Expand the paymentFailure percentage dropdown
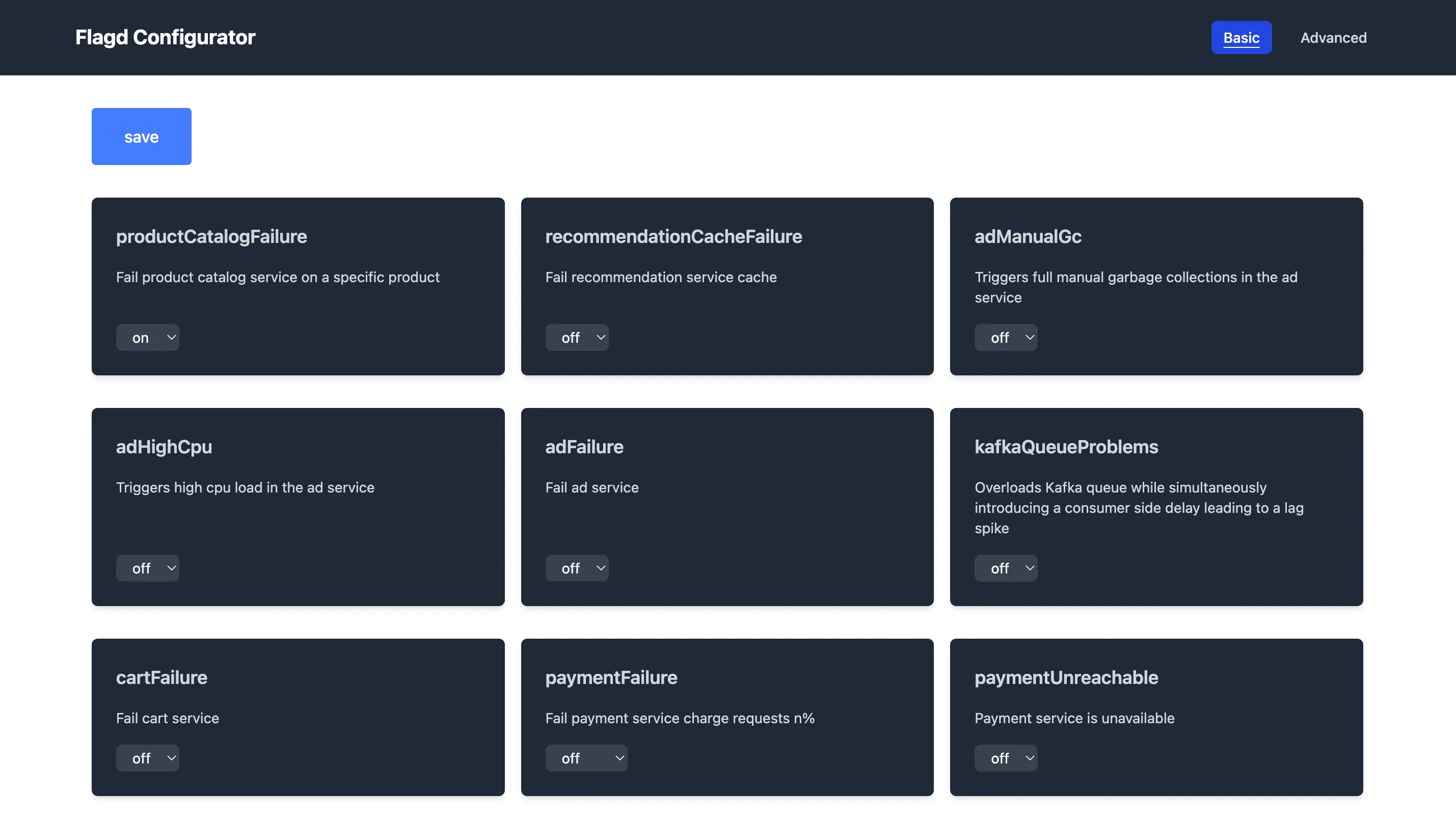Viewport: 1456px width, 821px height. pyautogui.click(x=586, y=758)
